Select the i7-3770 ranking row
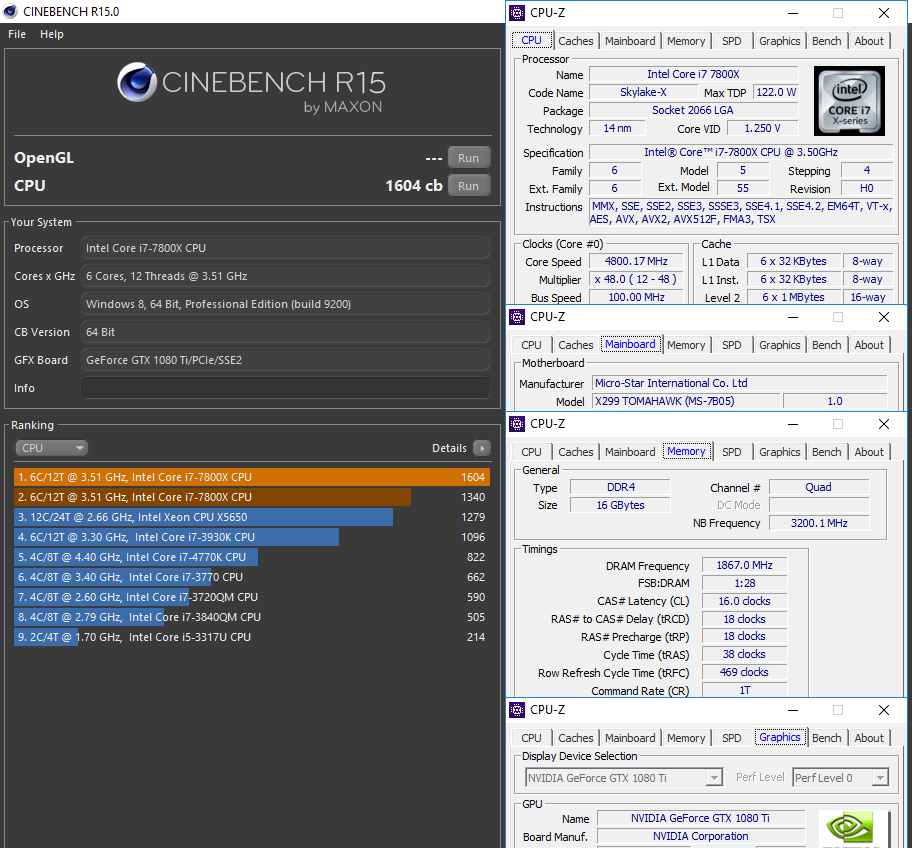 252,577
